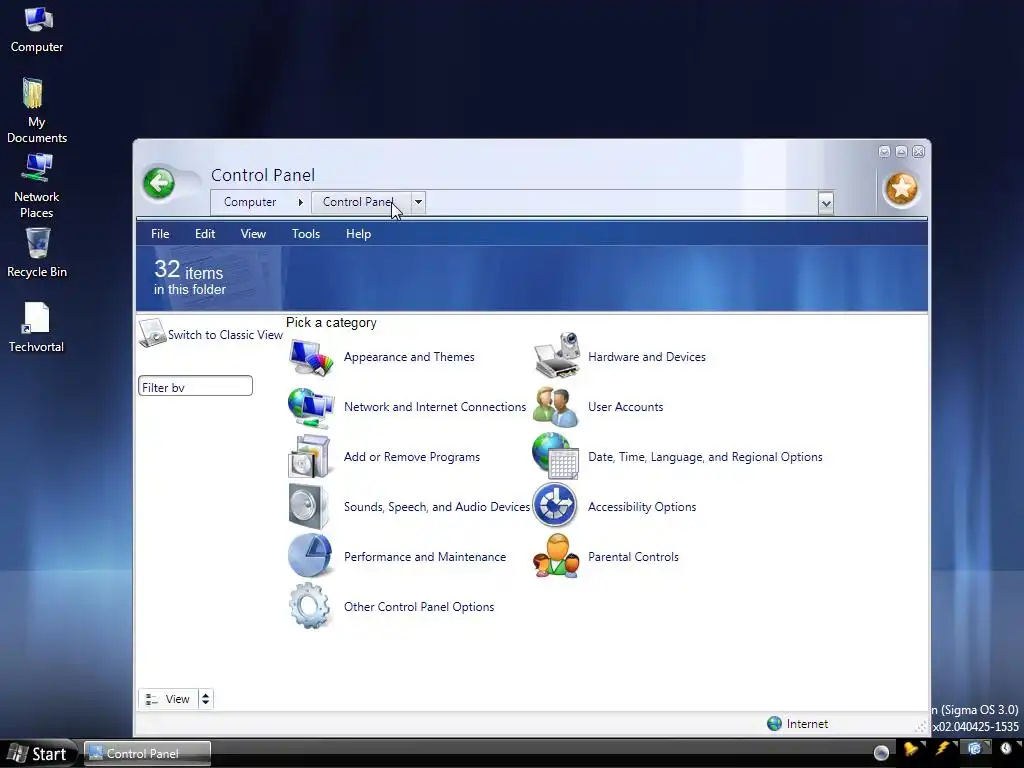Viewport: 1024px width, 768px height.
Task: Open Network and Internet Connections link
Action: coord(435,407)
